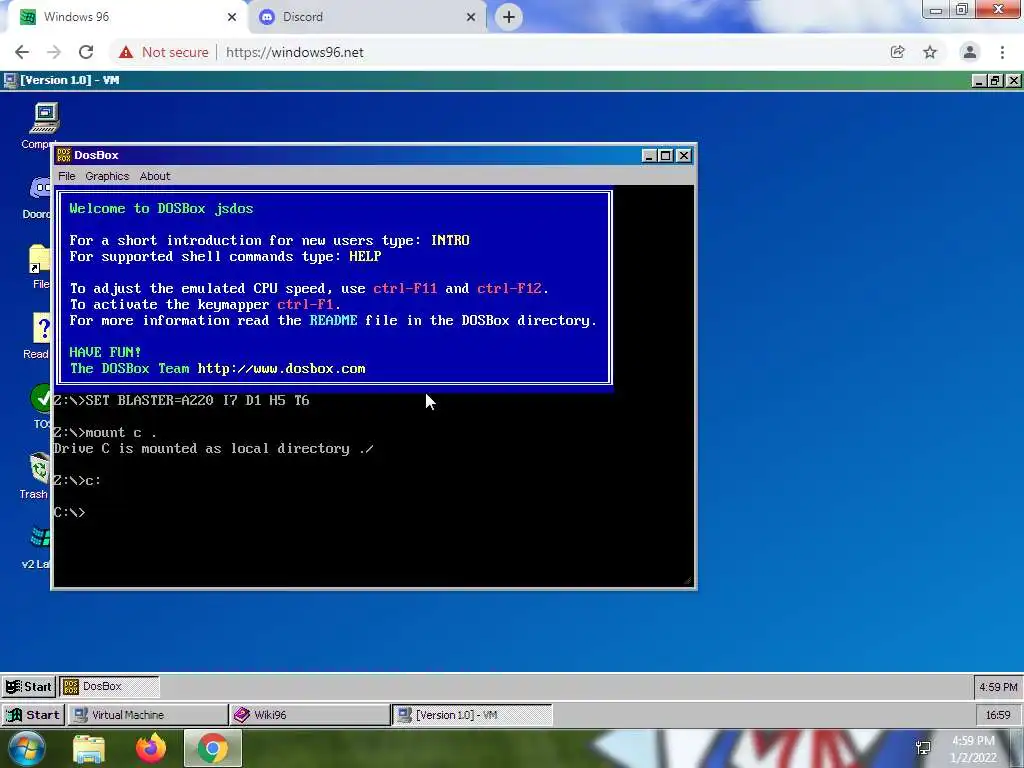Open a new browser tab
1024x768 pixels.
click(509, 17)
